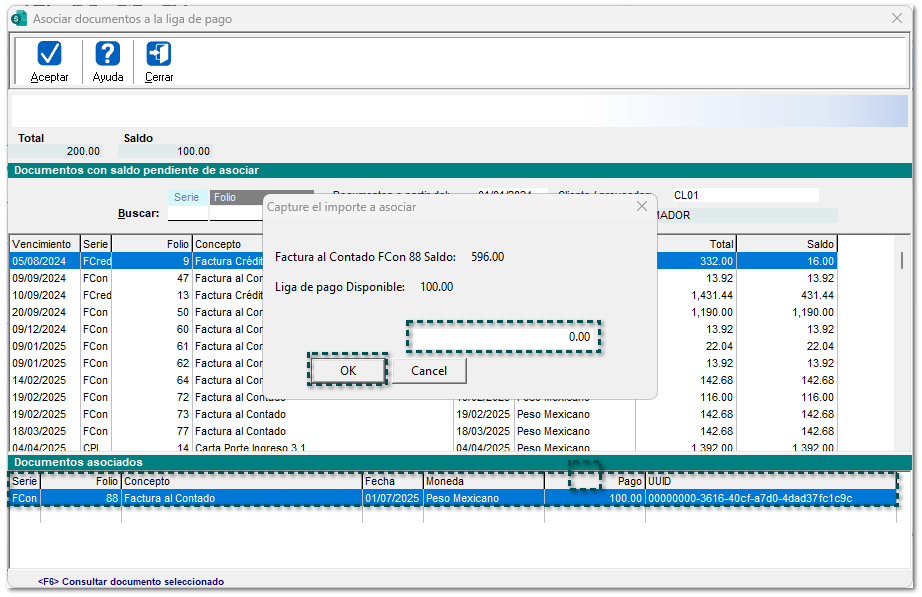Screen dimensions: 922x597
Task: Sort by Vencimiento column header
Action: (x=44, y=244)
